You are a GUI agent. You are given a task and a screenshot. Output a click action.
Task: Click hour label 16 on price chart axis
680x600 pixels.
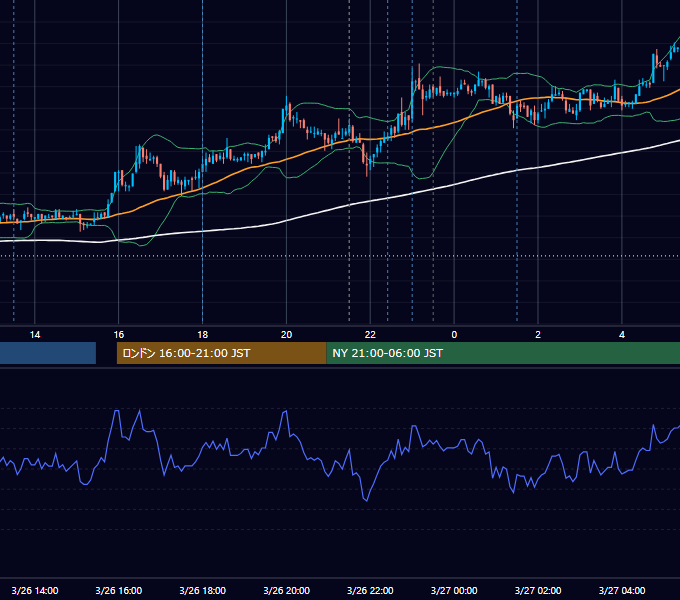(x=118, y=335)
